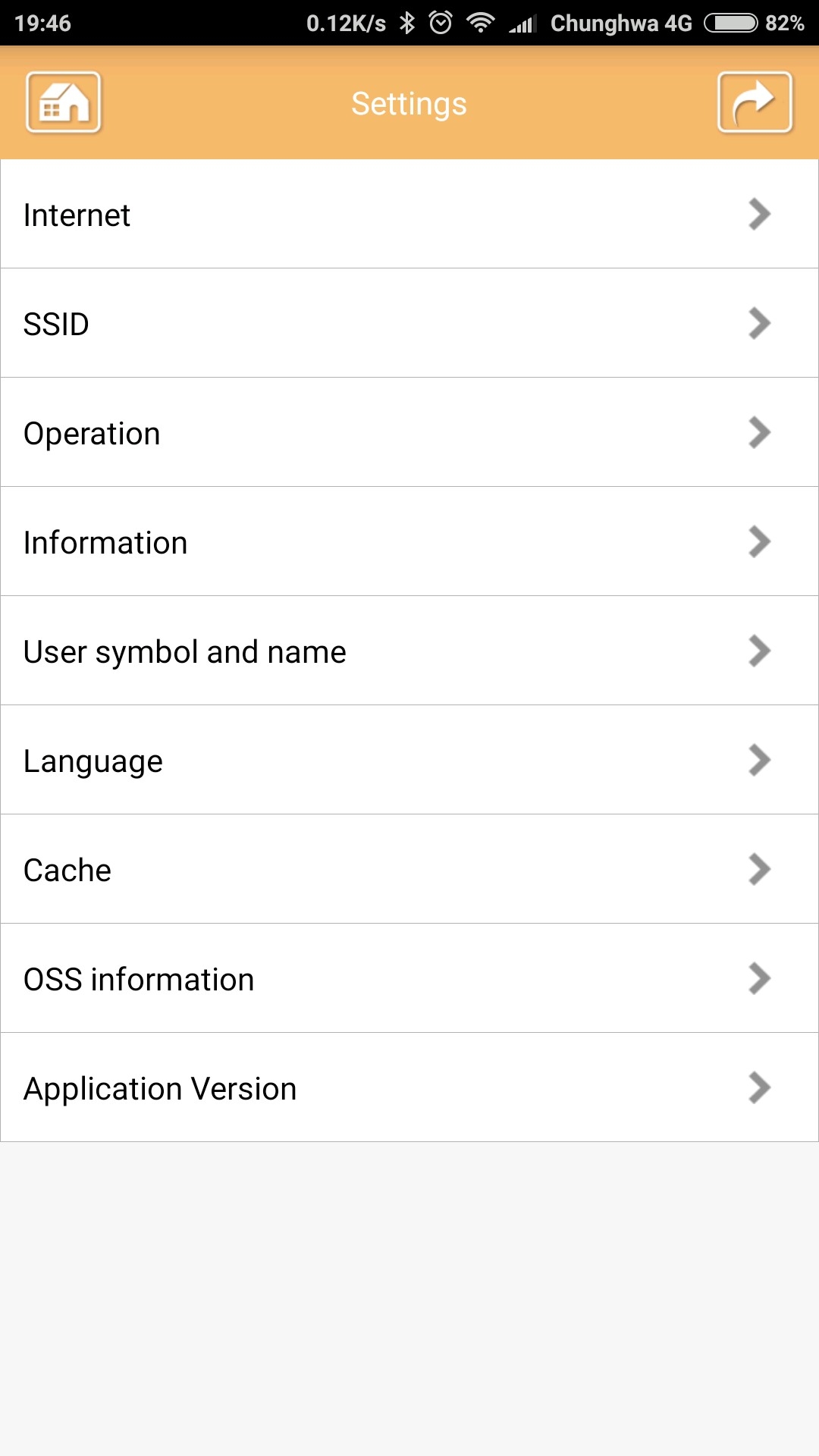Tap the Bluetooth icon in status bar
The width and height of the screenshot is (819, 1456).
coord(407,23)
